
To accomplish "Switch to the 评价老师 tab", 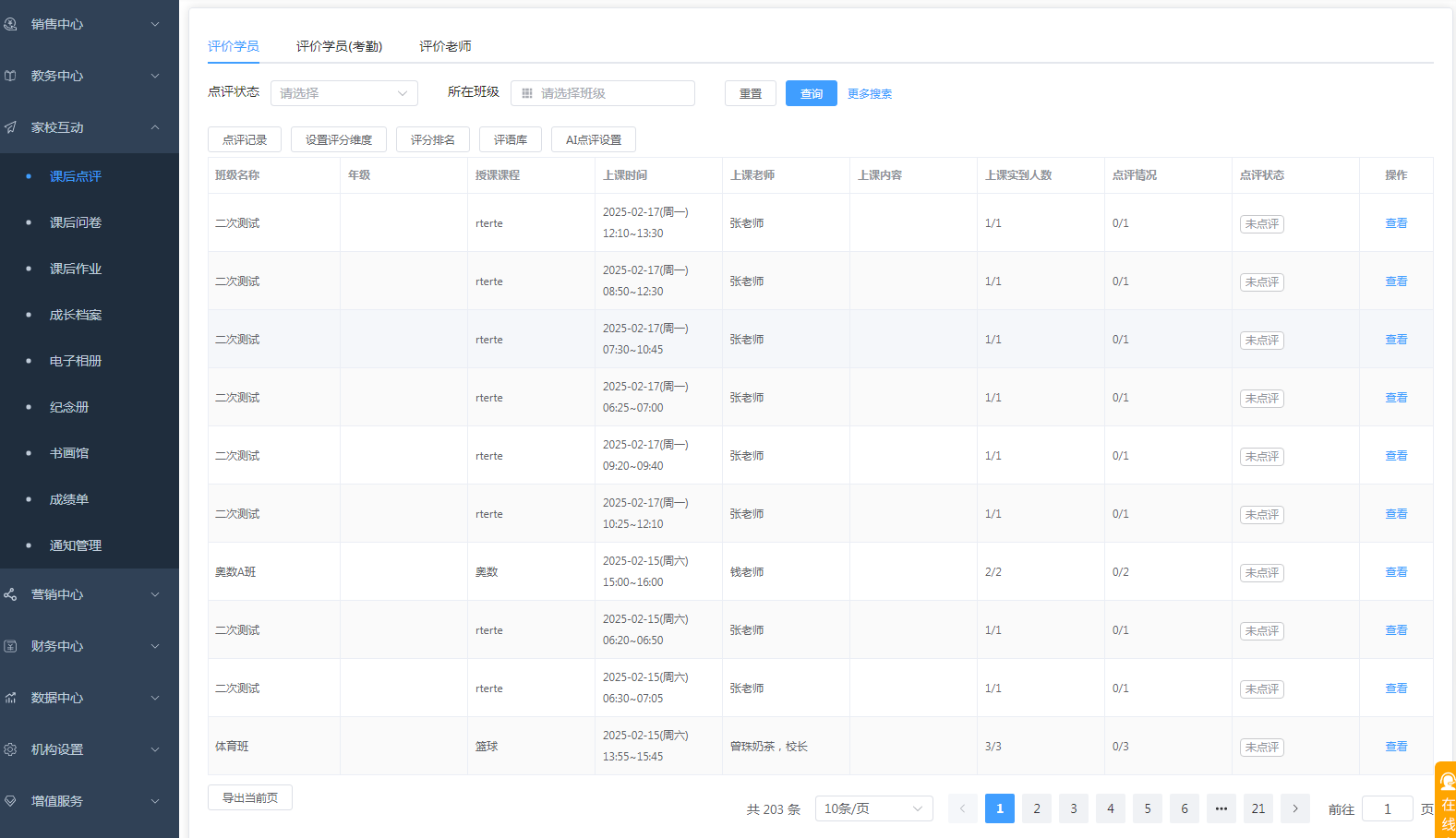I will coord(445,46).
